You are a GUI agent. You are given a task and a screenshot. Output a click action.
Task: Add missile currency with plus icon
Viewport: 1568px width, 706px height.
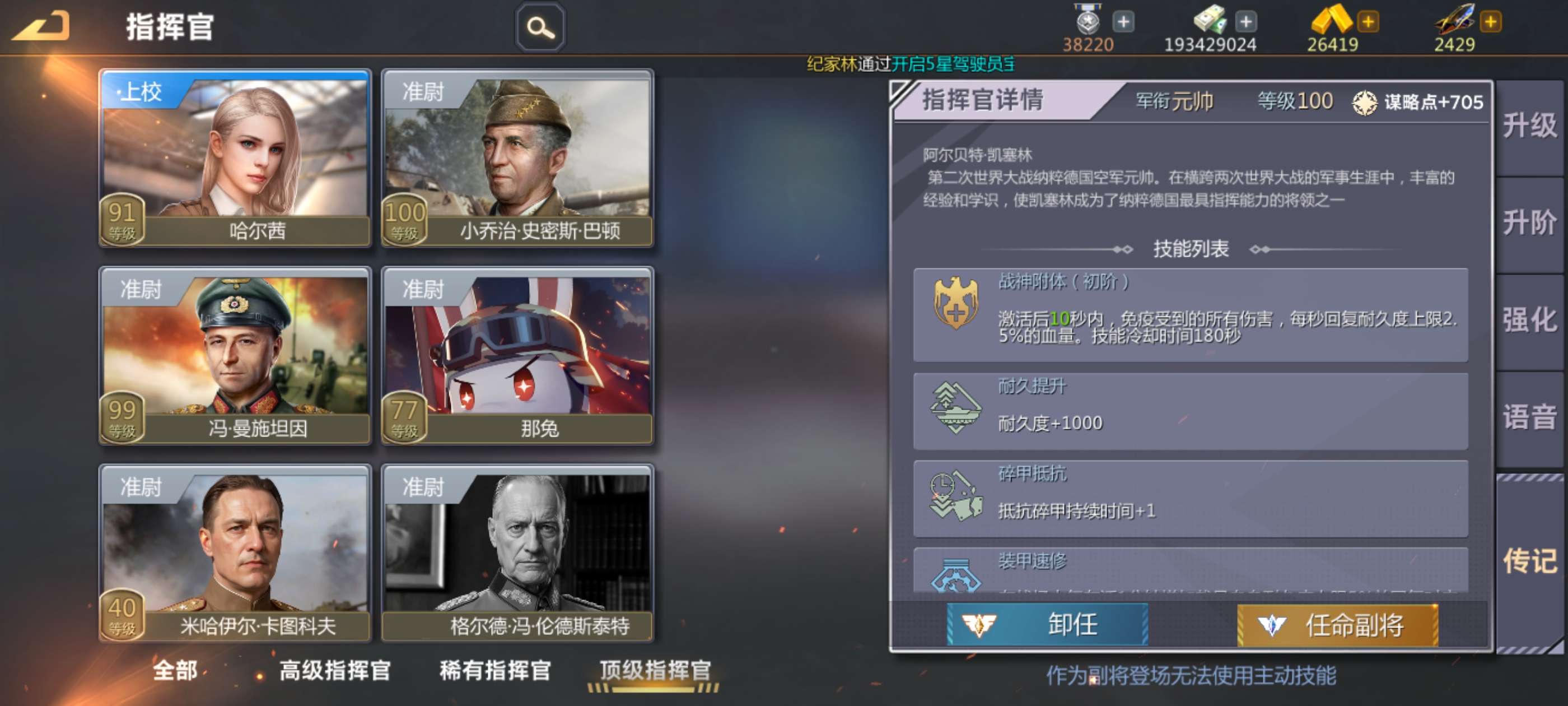pyautogui.click(x=1491, y=22)
